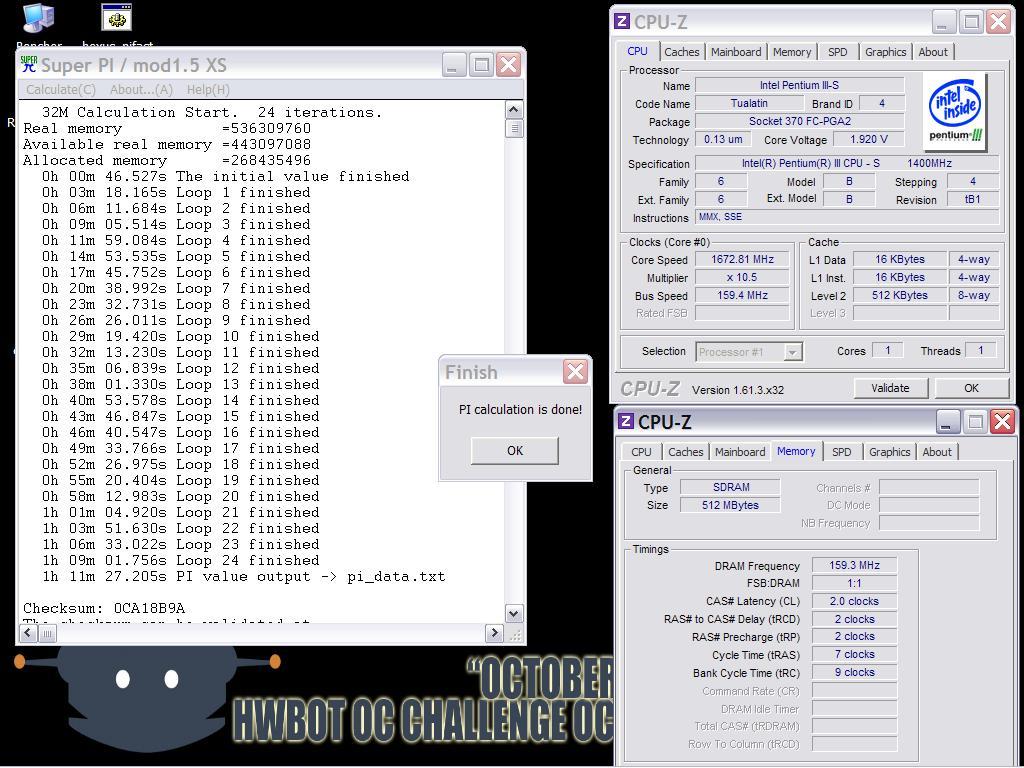Image resolution: width=1024 pixels, height=768 pixels.
Task: Click Super PI horizontal scroll right arrow
Action: click(494, 633)
